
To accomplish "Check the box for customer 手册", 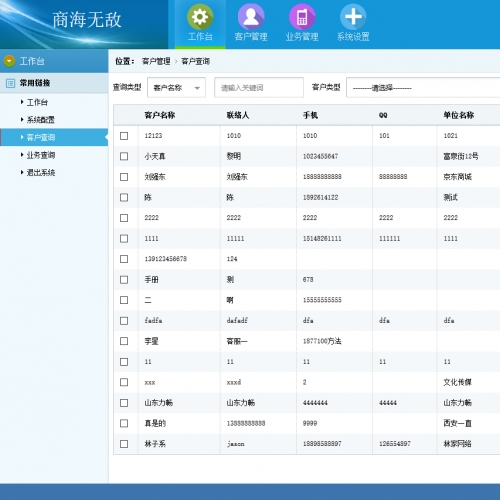I will point(124,279).
